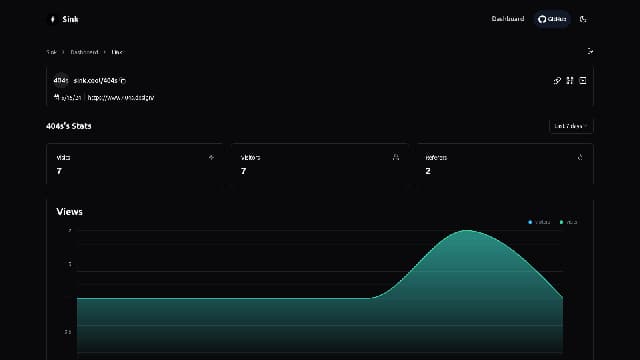Toggle the dark mode theme icon

(583, 19)
